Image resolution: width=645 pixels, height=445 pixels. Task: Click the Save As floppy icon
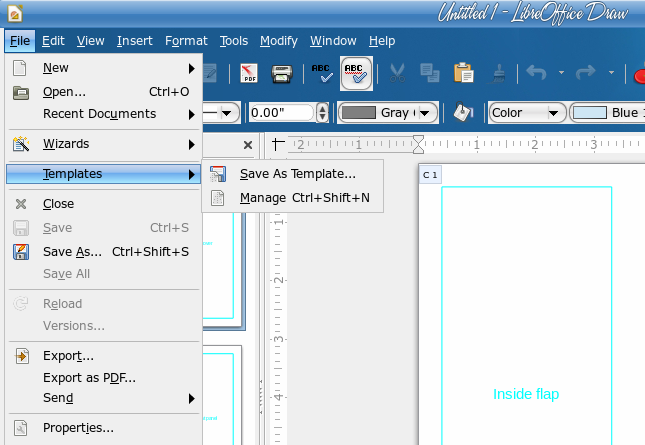coord(21,252)
